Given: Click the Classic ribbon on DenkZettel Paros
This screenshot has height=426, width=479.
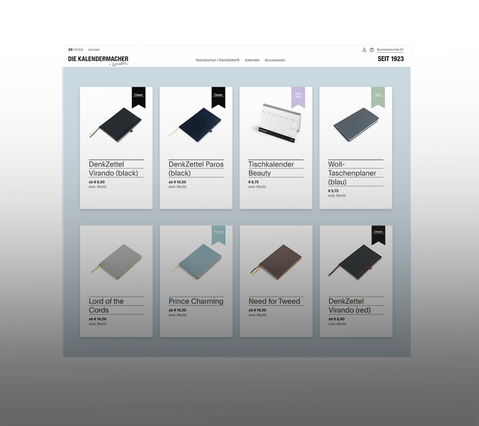Looking at the screenshot, I should click(218, 97).
